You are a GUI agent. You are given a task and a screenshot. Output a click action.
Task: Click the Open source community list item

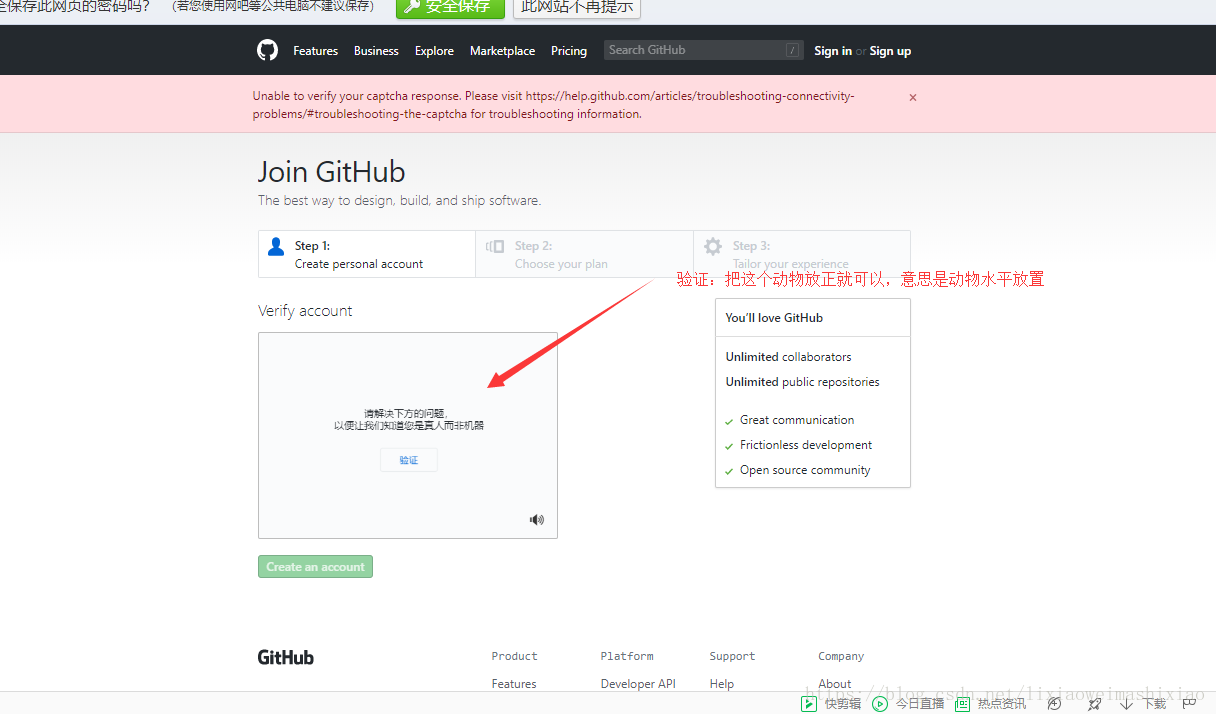pos(805,470)
